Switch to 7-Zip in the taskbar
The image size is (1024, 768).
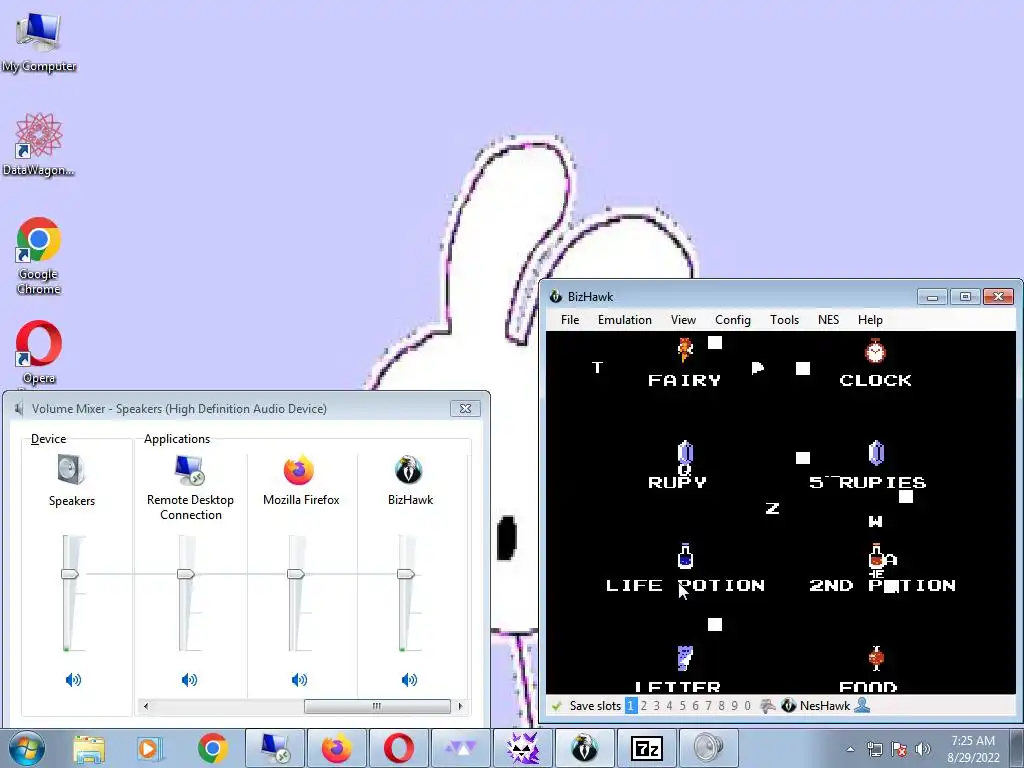(647, 748)
